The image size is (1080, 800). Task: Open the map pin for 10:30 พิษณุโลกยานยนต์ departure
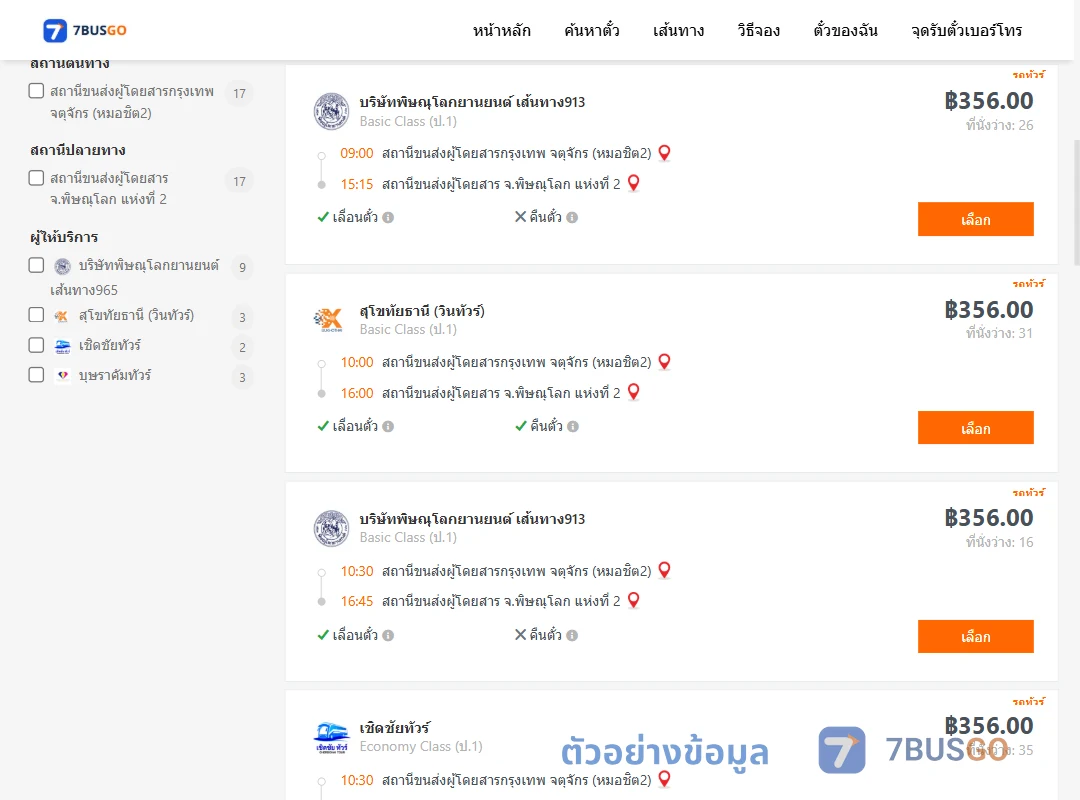664,571
